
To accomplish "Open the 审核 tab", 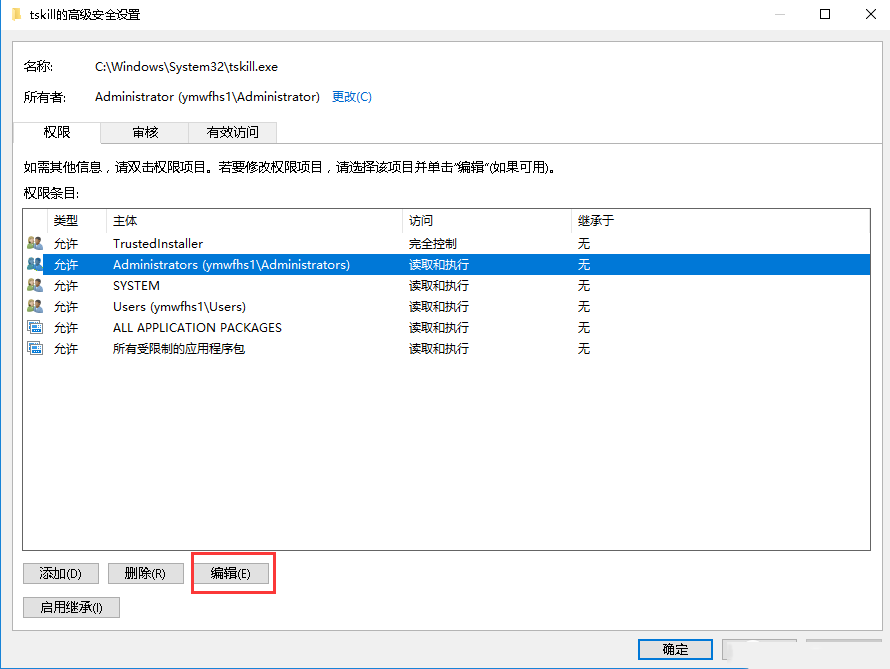I will (145, 132).
